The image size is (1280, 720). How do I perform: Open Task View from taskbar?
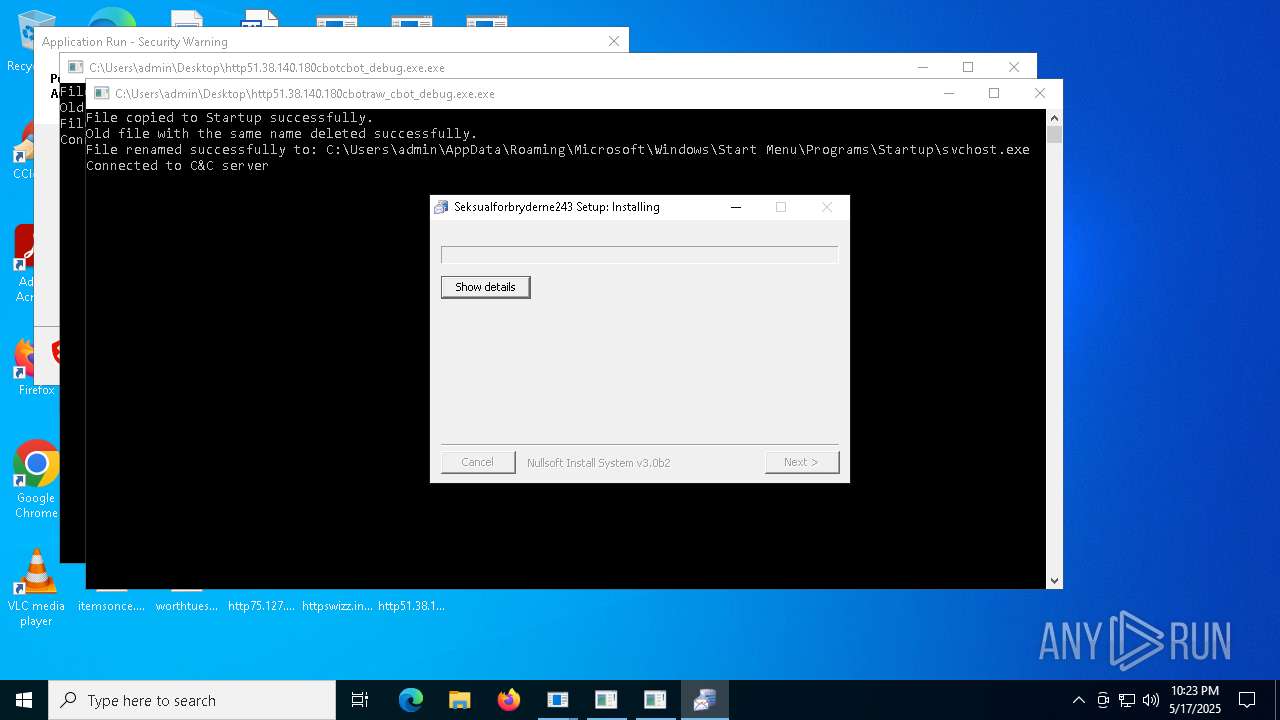click(x=360, y=700)
